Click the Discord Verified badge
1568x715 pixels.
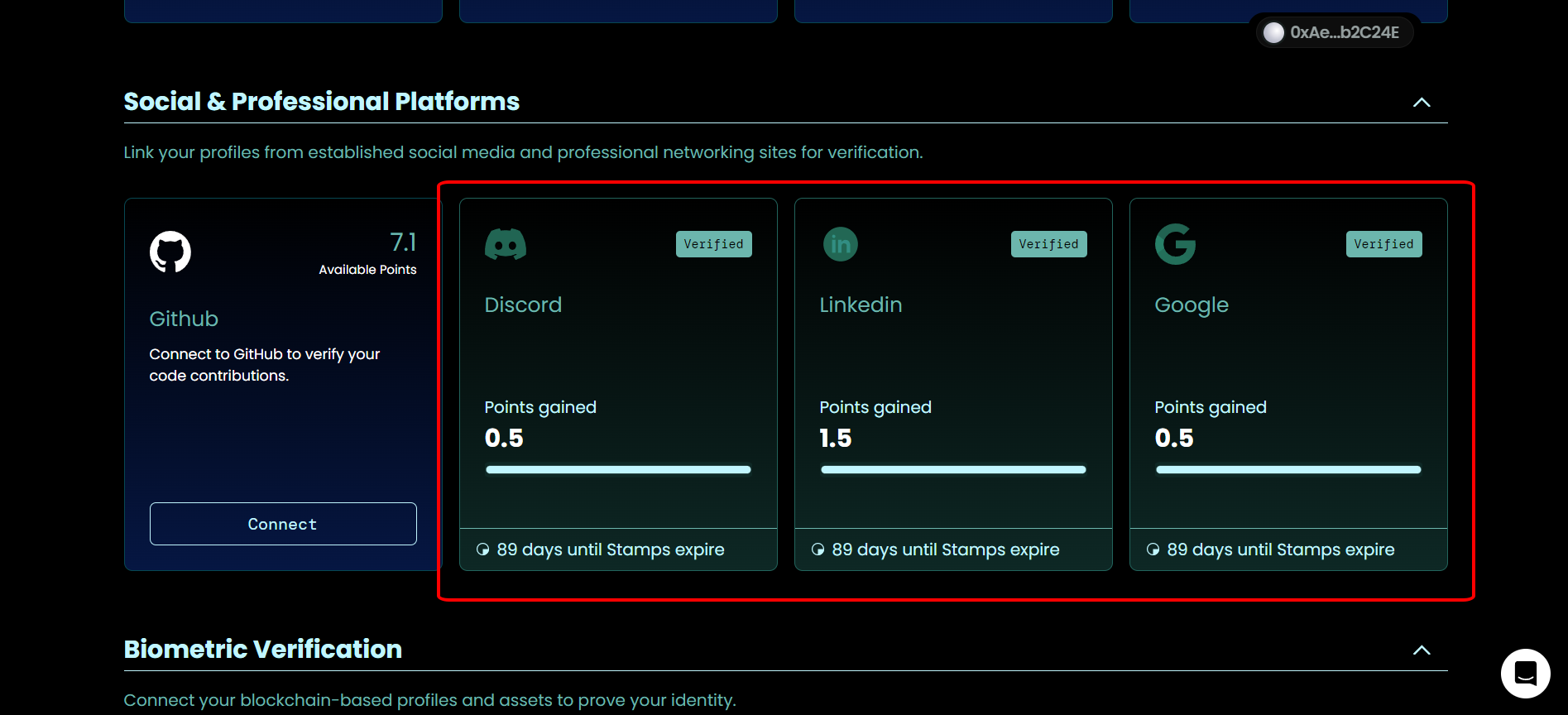[714, 244]
